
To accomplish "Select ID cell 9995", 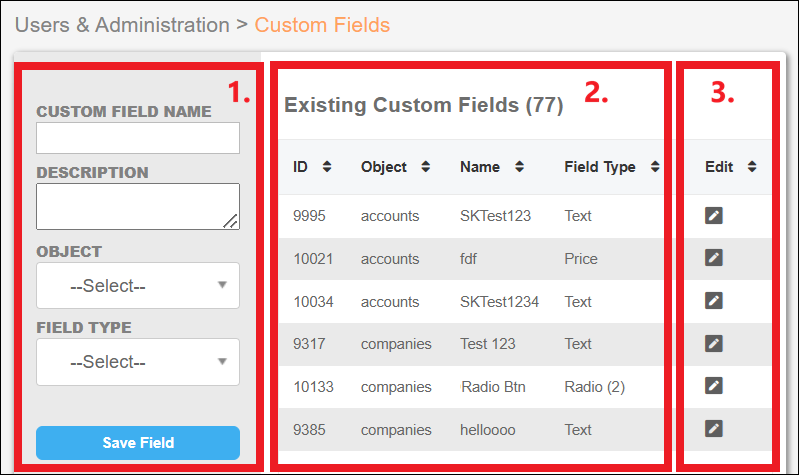I will tap(309, 216).
